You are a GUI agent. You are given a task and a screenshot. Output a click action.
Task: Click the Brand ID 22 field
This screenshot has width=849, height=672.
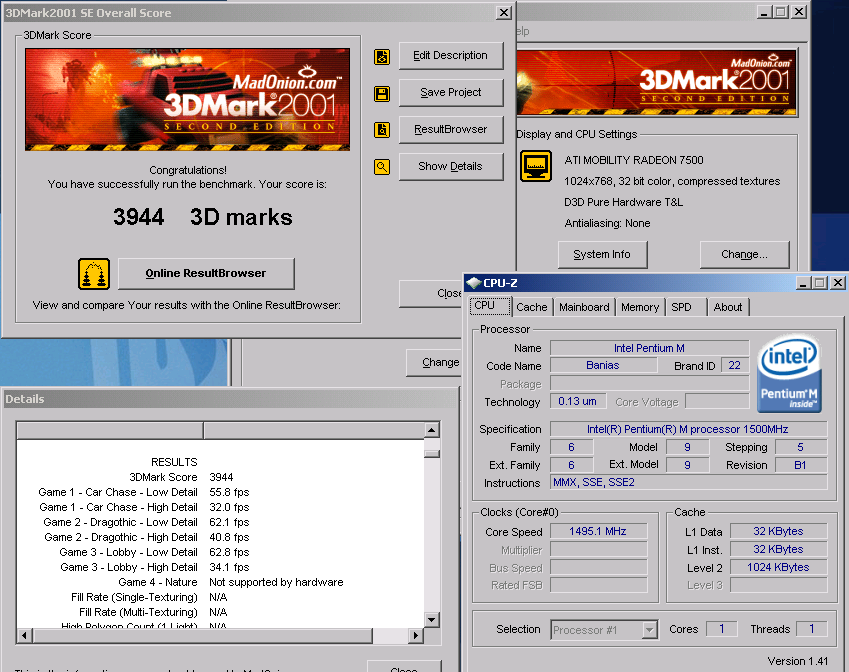tap(735, 366)
